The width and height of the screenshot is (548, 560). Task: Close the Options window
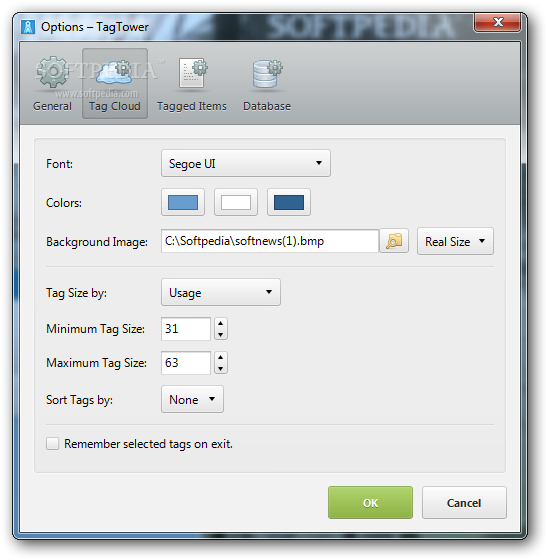point(497,23)
